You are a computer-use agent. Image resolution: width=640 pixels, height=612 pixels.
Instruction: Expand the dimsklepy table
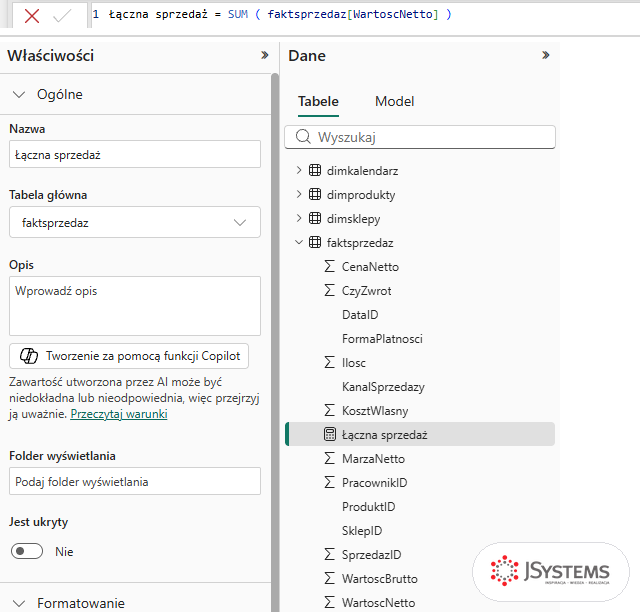pyautogui.click(x=299, y=218)
